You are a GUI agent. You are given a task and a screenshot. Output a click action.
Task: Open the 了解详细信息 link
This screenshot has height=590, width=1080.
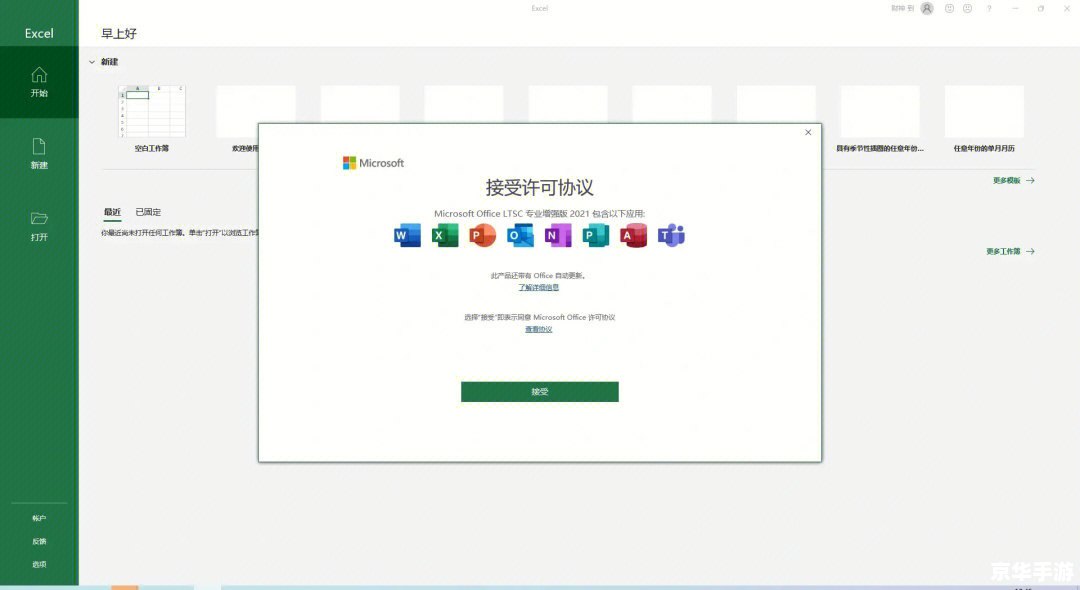(539, 287)
